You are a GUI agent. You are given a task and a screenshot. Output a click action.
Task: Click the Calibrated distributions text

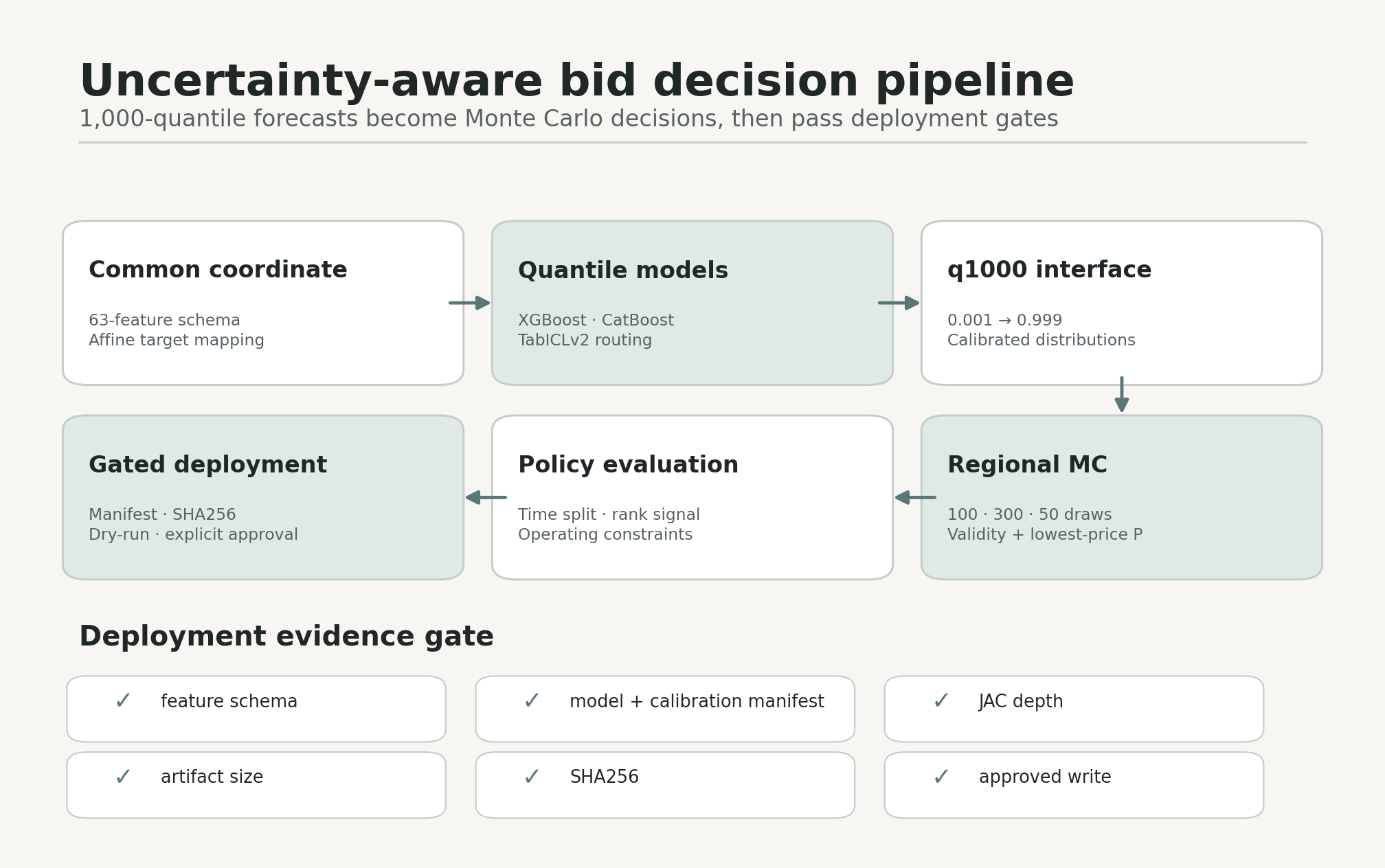tap(1041, 341)
